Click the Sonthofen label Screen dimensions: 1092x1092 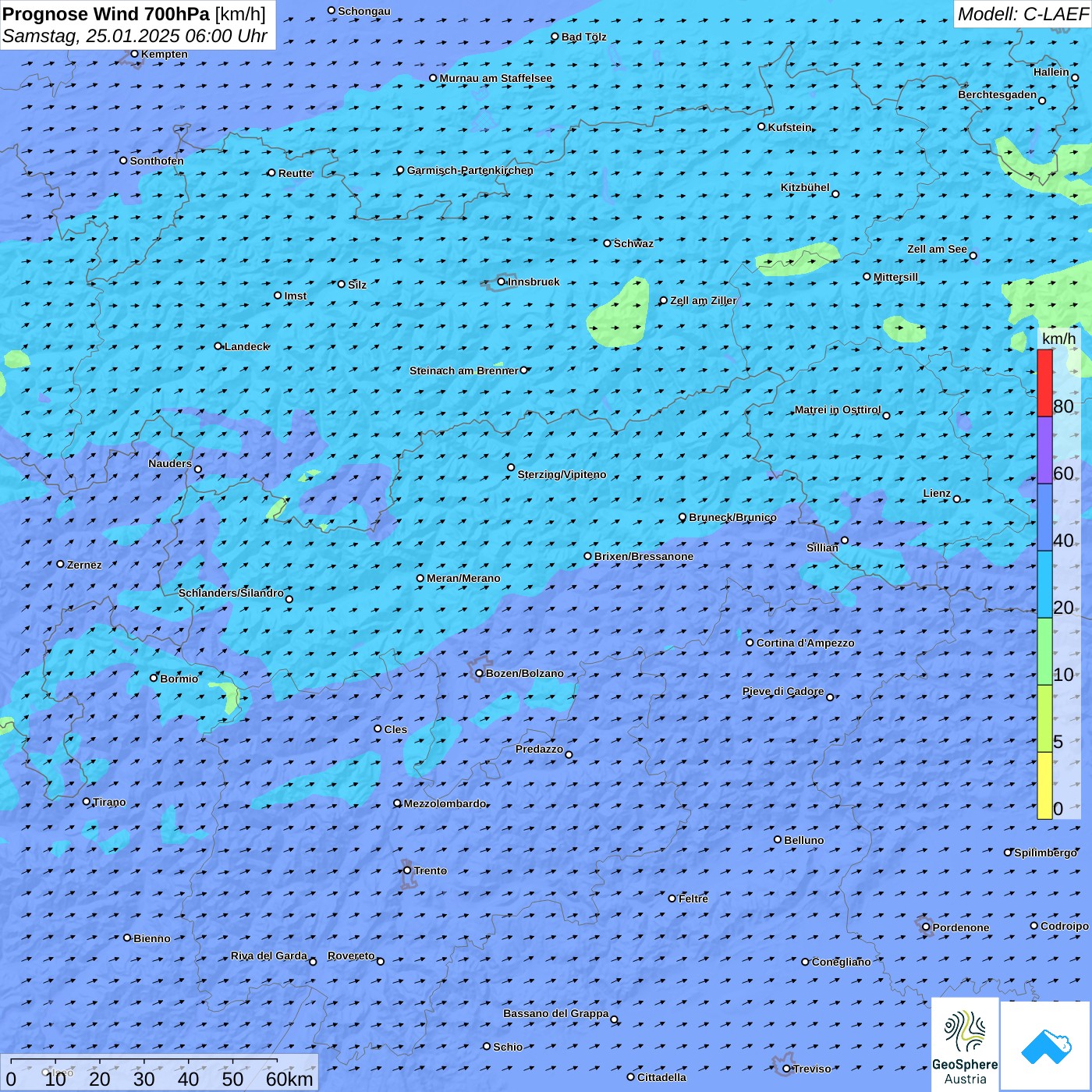point(157,161)
